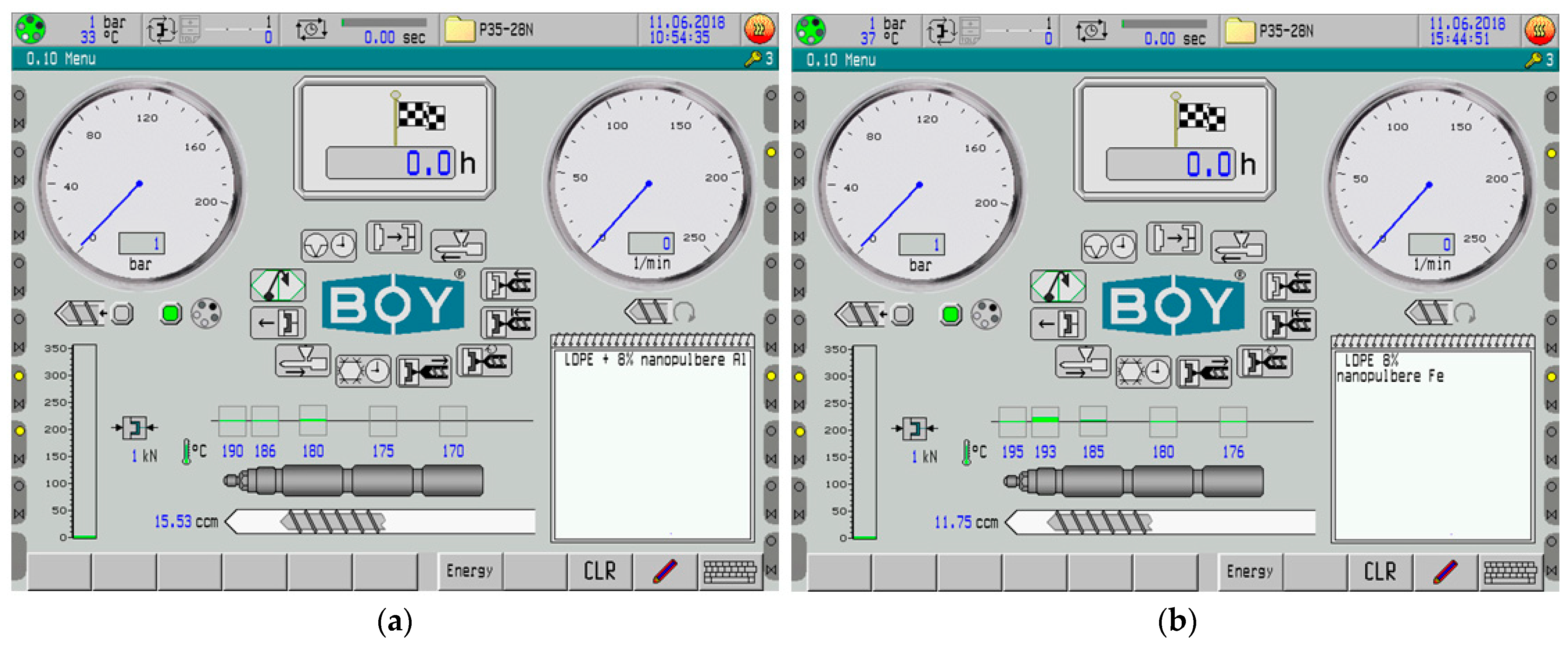The image size is (1568, 646).
Task: Click the mold closing icon in screen (a)
Action: click(394, 237)
